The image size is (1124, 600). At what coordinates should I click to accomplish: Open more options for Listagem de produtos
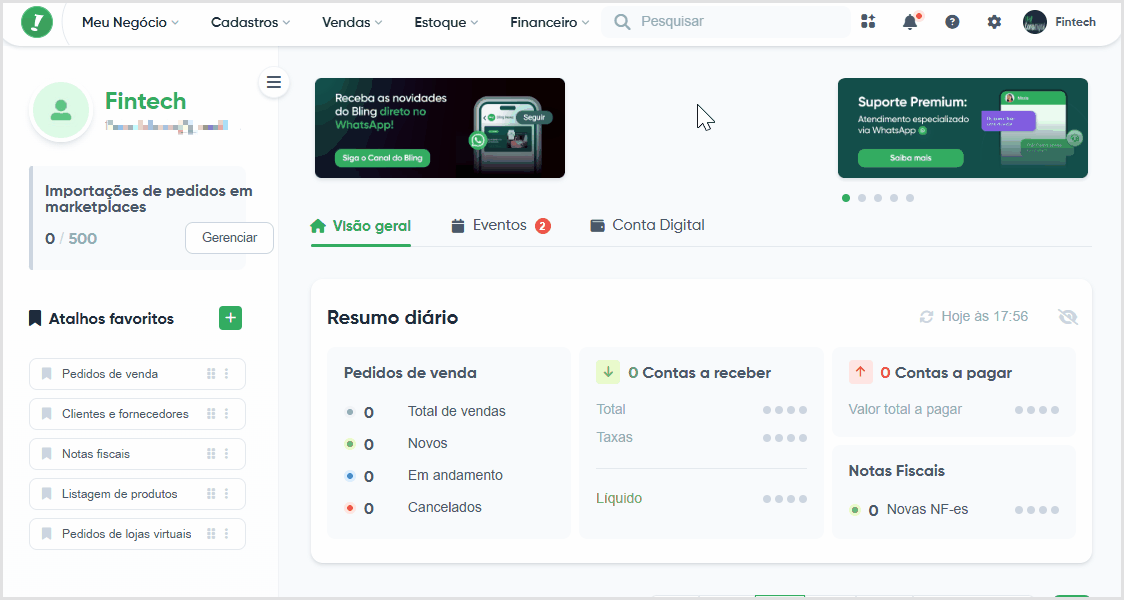click(227, 494)
